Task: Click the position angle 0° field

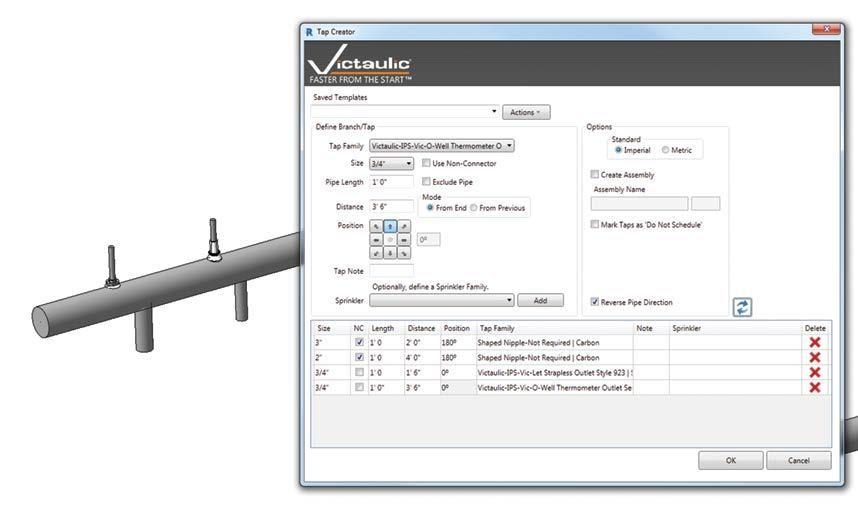Action: tap(428, 240)
